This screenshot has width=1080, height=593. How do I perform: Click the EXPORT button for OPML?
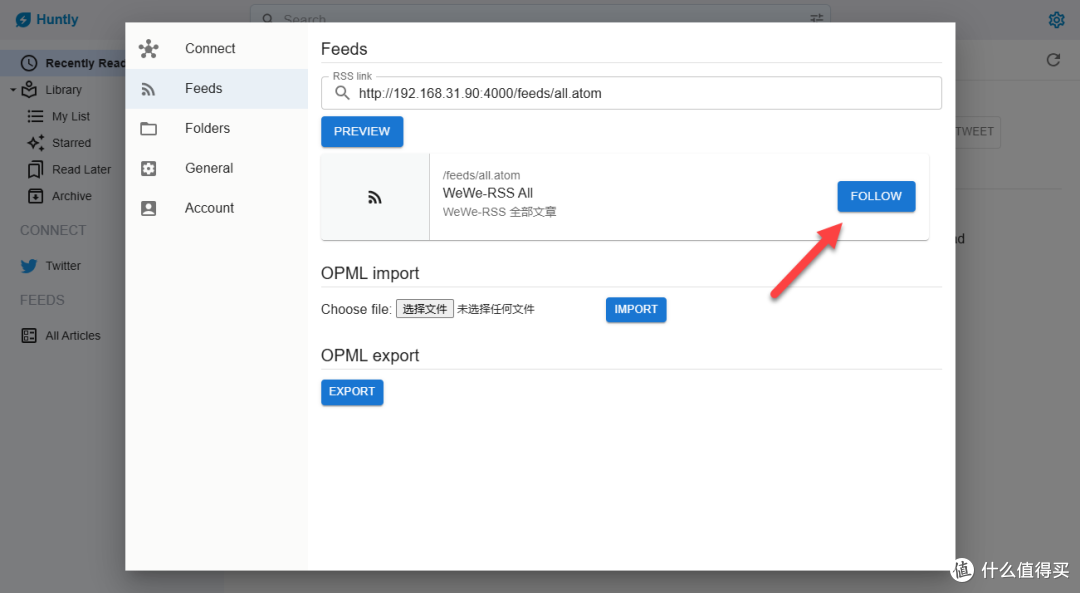pos(352,392)
